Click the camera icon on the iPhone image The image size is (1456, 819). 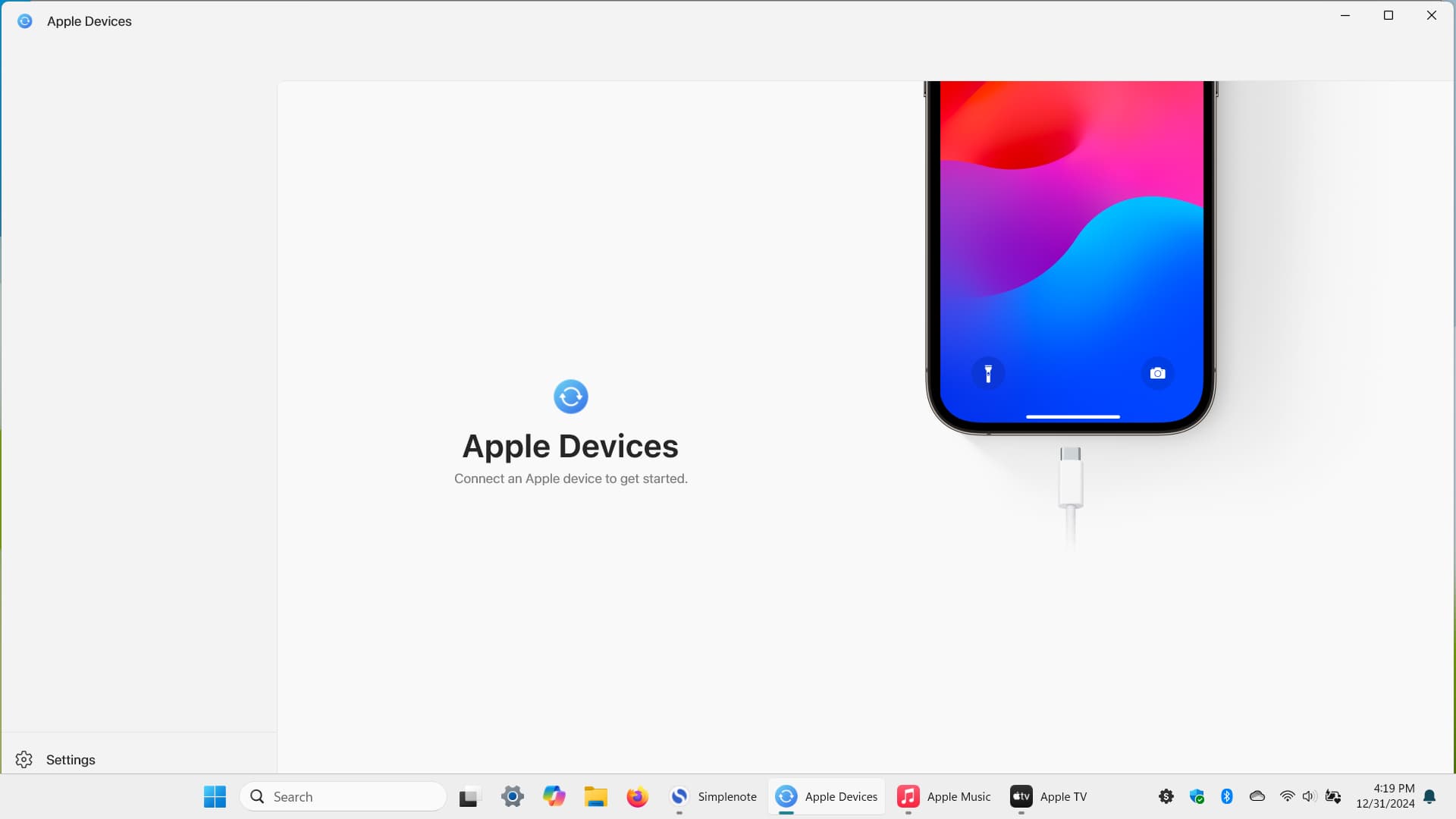(1157, 373)
